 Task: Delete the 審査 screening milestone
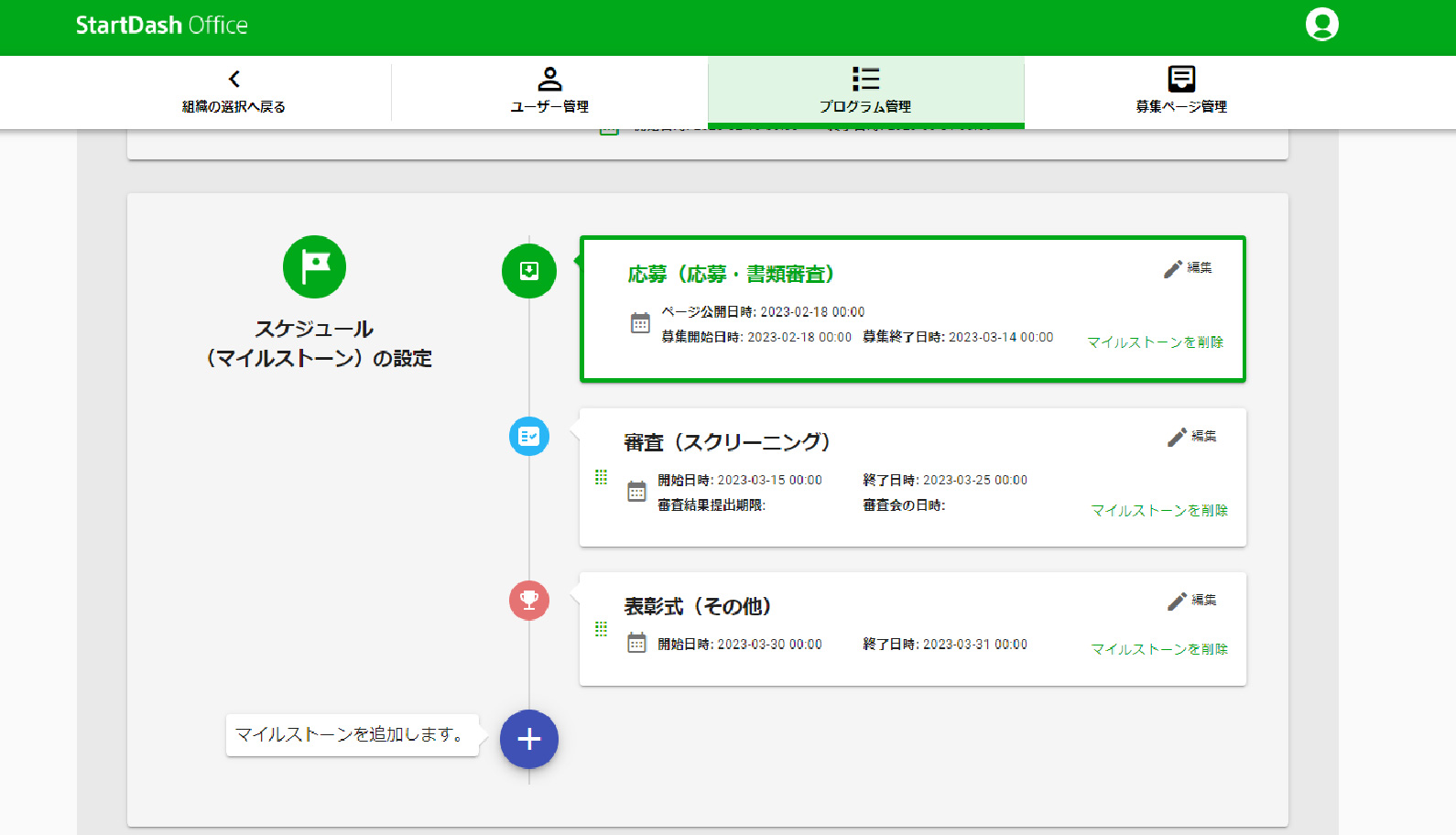(1159, 511)
